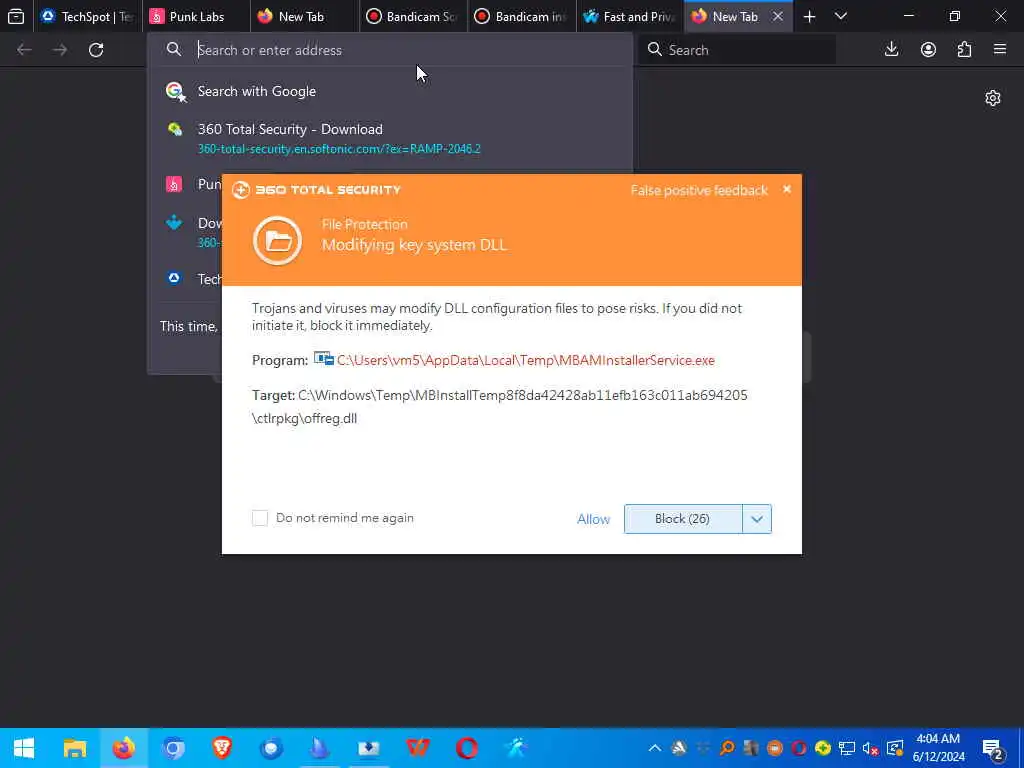This screenshot has height=768, width=1024.
Task: Click the File Protection folder icon
Action: coord(278,240)
